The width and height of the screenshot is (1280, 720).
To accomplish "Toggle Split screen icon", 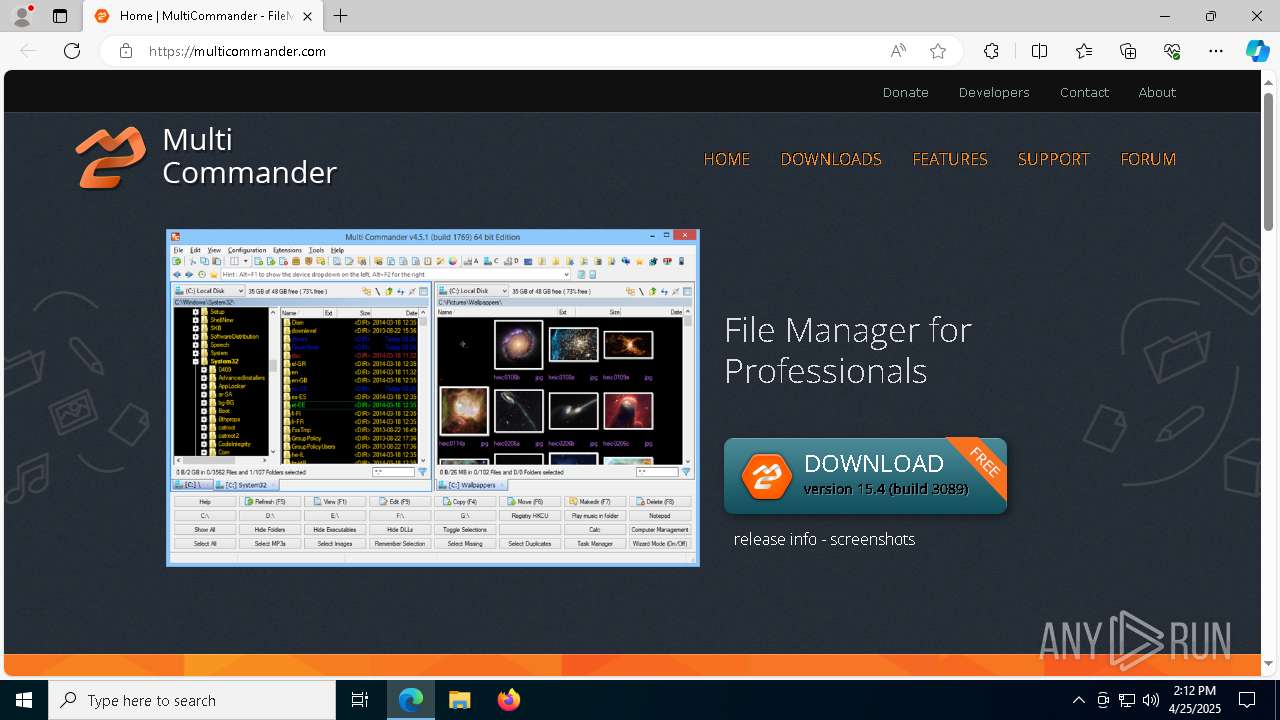I will point(1039,51).
